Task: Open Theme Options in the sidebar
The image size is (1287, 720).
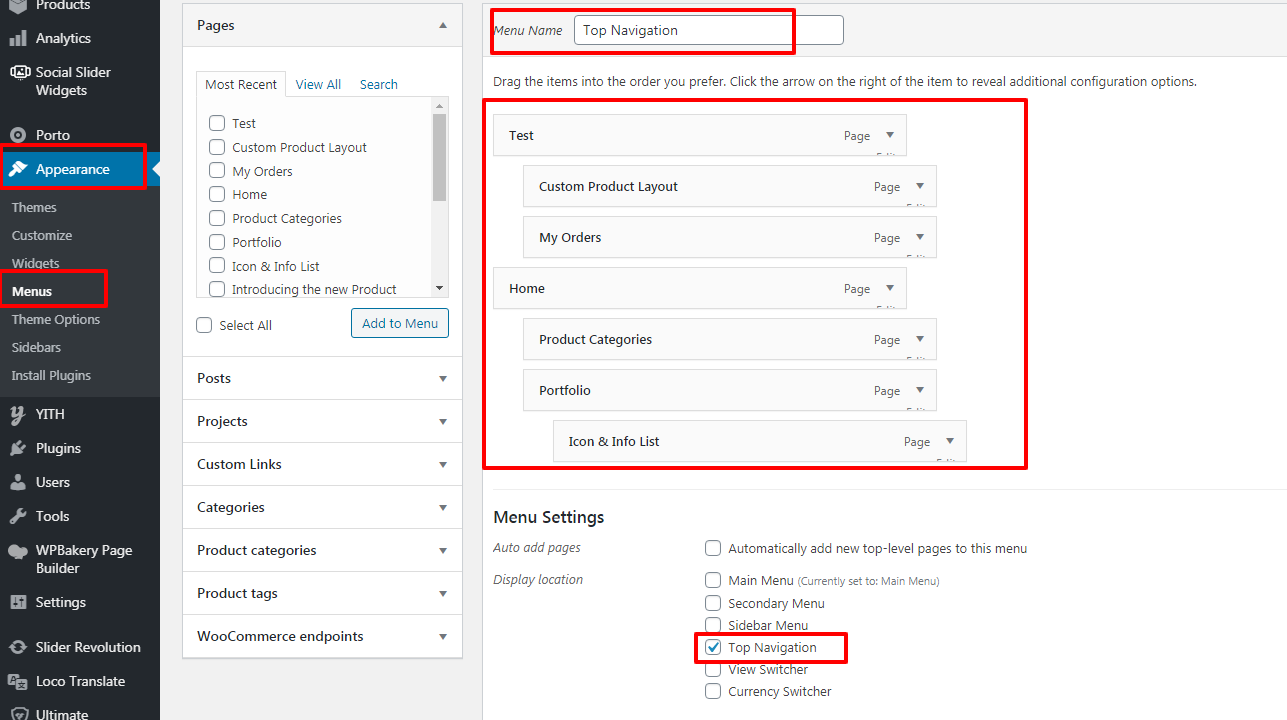Action: pyautogui.click(x=56, y=319)
